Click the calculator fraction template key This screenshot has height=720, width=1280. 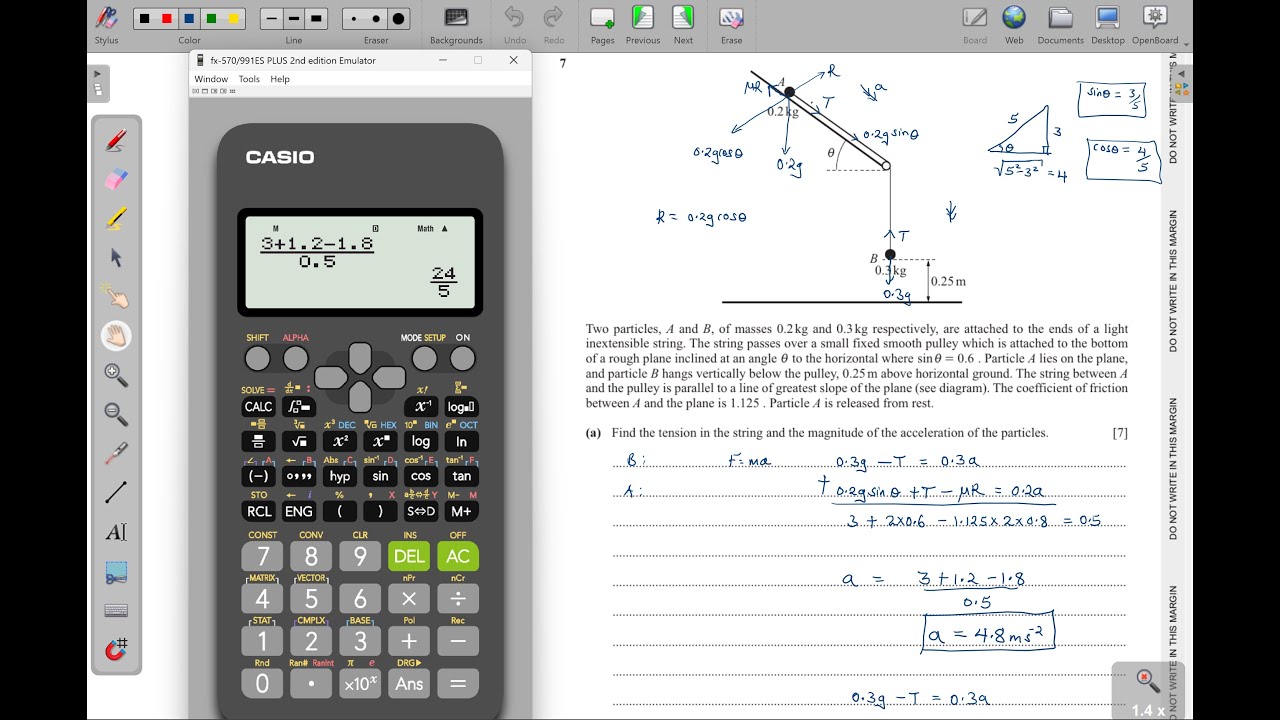tap(258, 441)
